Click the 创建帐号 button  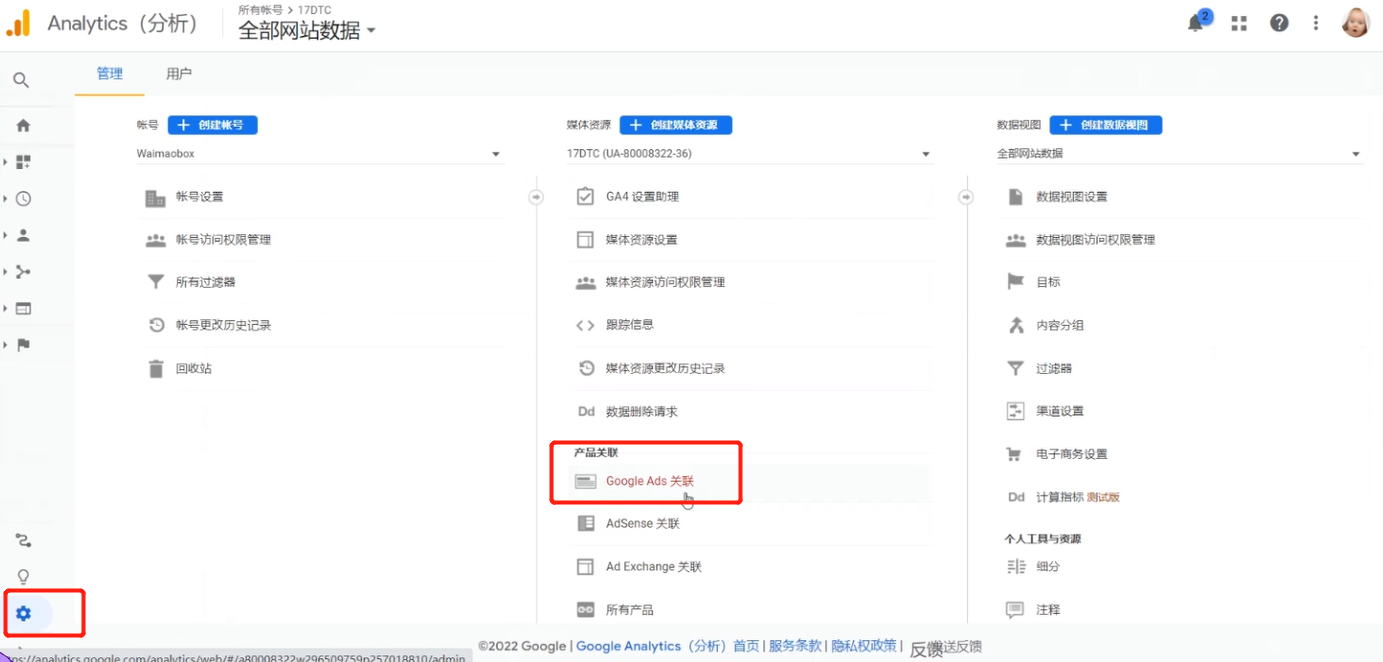tap(212, 124)
